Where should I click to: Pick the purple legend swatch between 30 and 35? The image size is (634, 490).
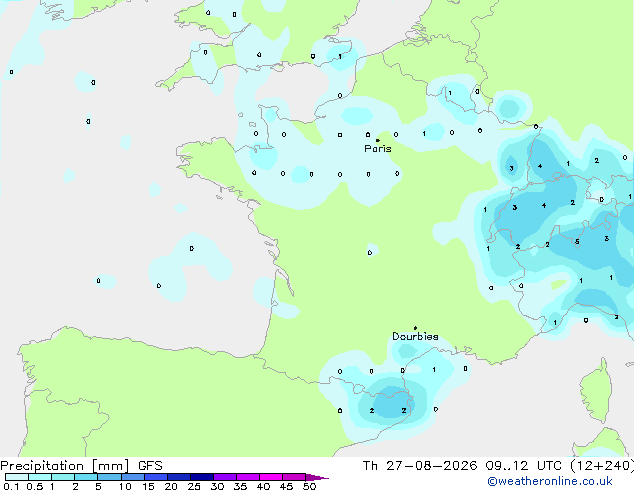tap(225, 477)
